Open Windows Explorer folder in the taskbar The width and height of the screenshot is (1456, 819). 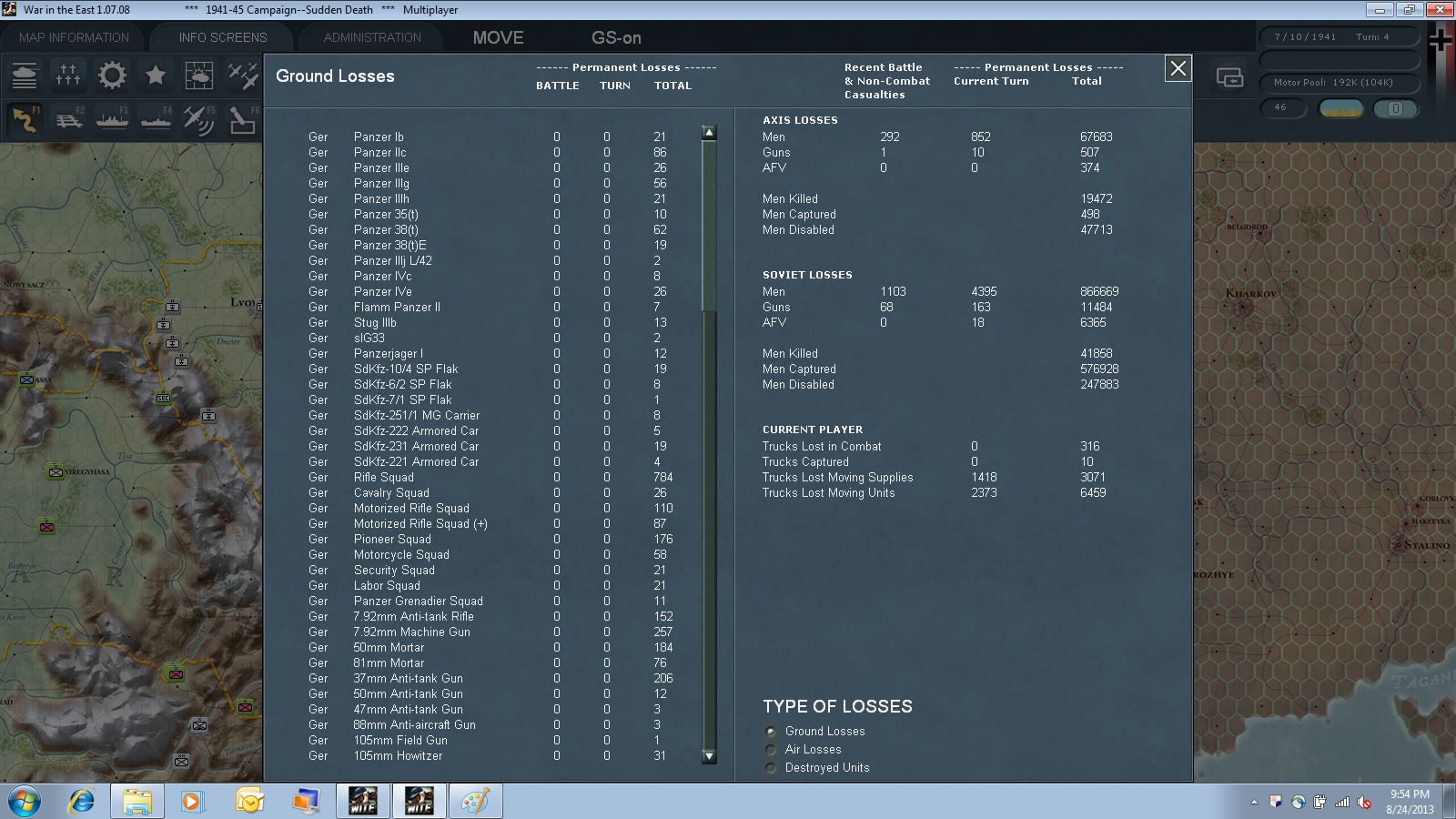[137, 802]
